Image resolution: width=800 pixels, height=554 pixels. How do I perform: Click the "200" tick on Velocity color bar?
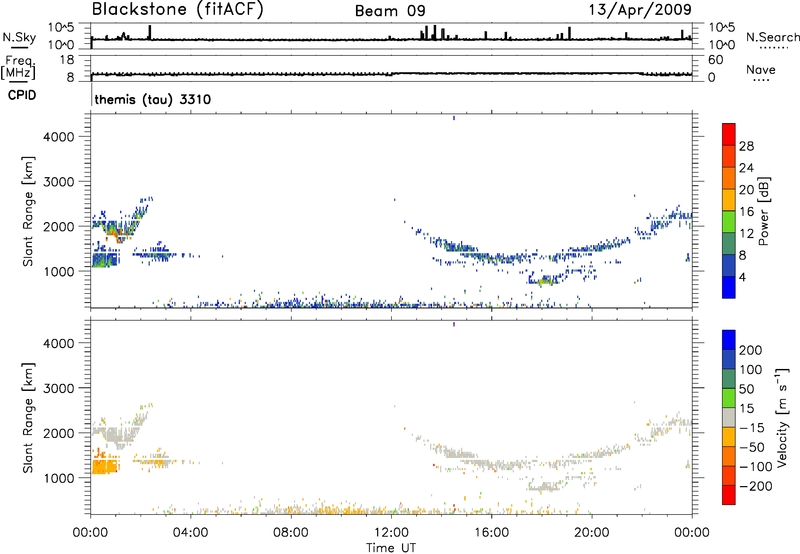point(751,350)
